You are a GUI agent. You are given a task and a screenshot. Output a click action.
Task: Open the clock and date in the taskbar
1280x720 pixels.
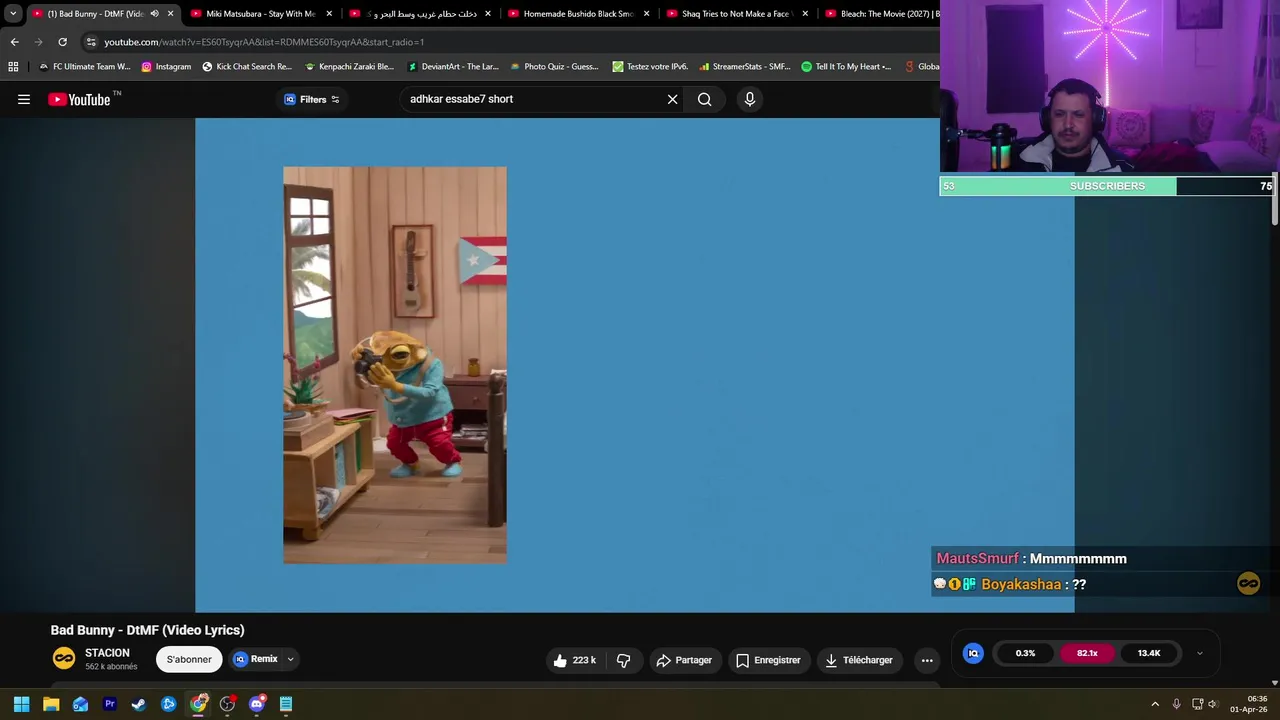pyautogui.click(x=1249, y=704)
